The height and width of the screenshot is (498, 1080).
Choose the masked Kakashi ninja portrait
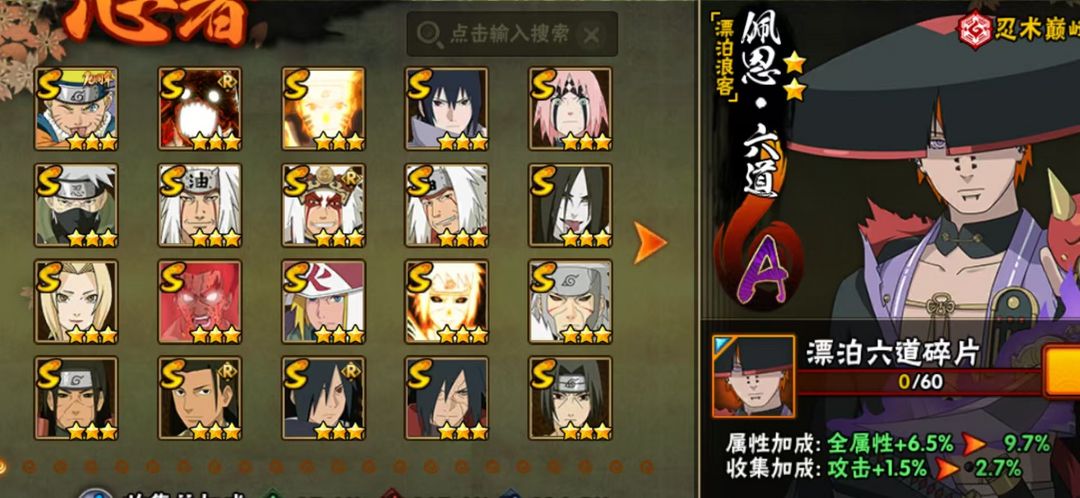click(x=76, y=205)
